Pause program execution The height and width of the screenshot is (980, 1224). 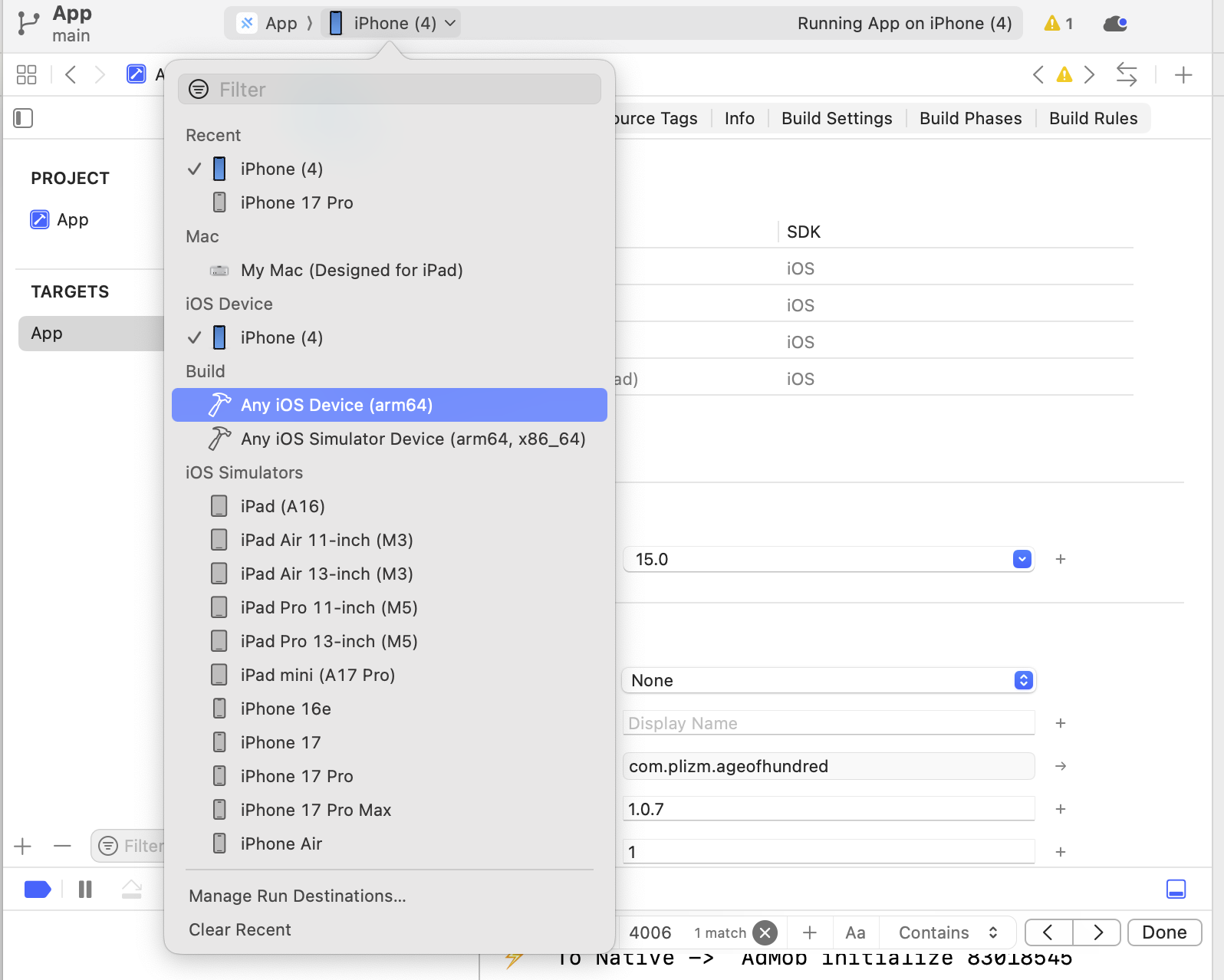[85, 890]
